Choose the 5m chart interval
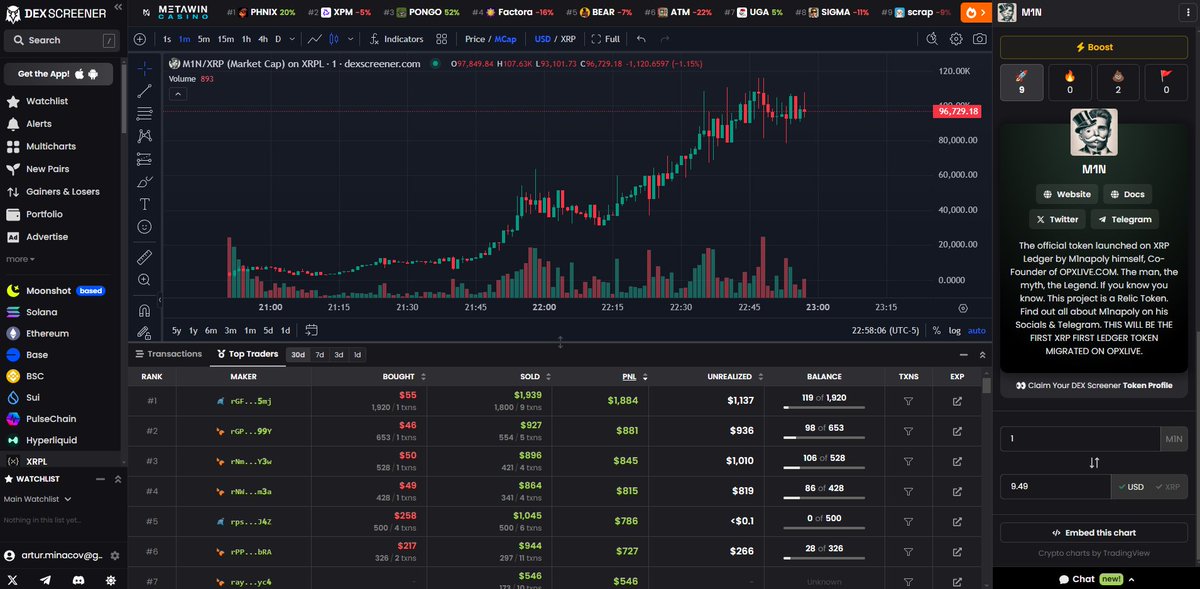The image size is (1200, 589). (203, 39)
